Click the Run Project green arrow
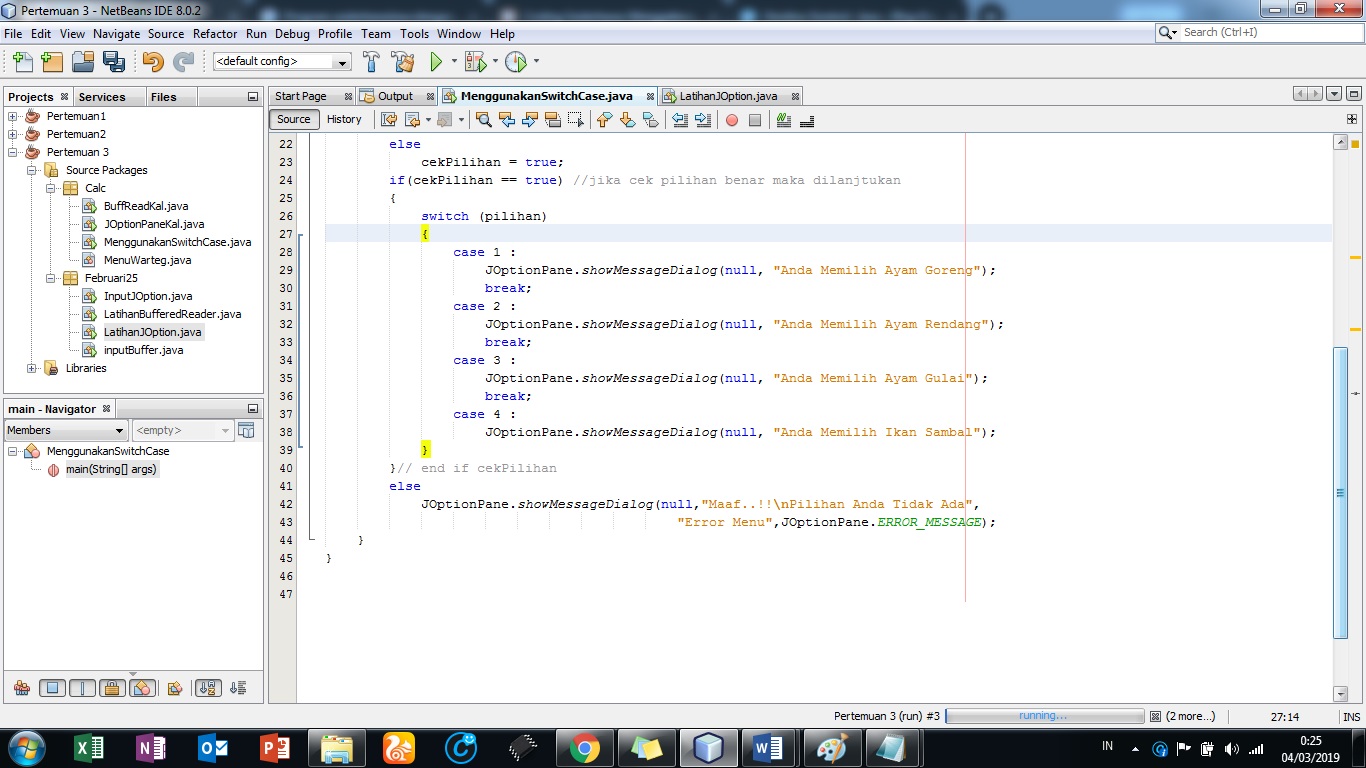The height and width of the screenshot is (768, 1366). 436,62
